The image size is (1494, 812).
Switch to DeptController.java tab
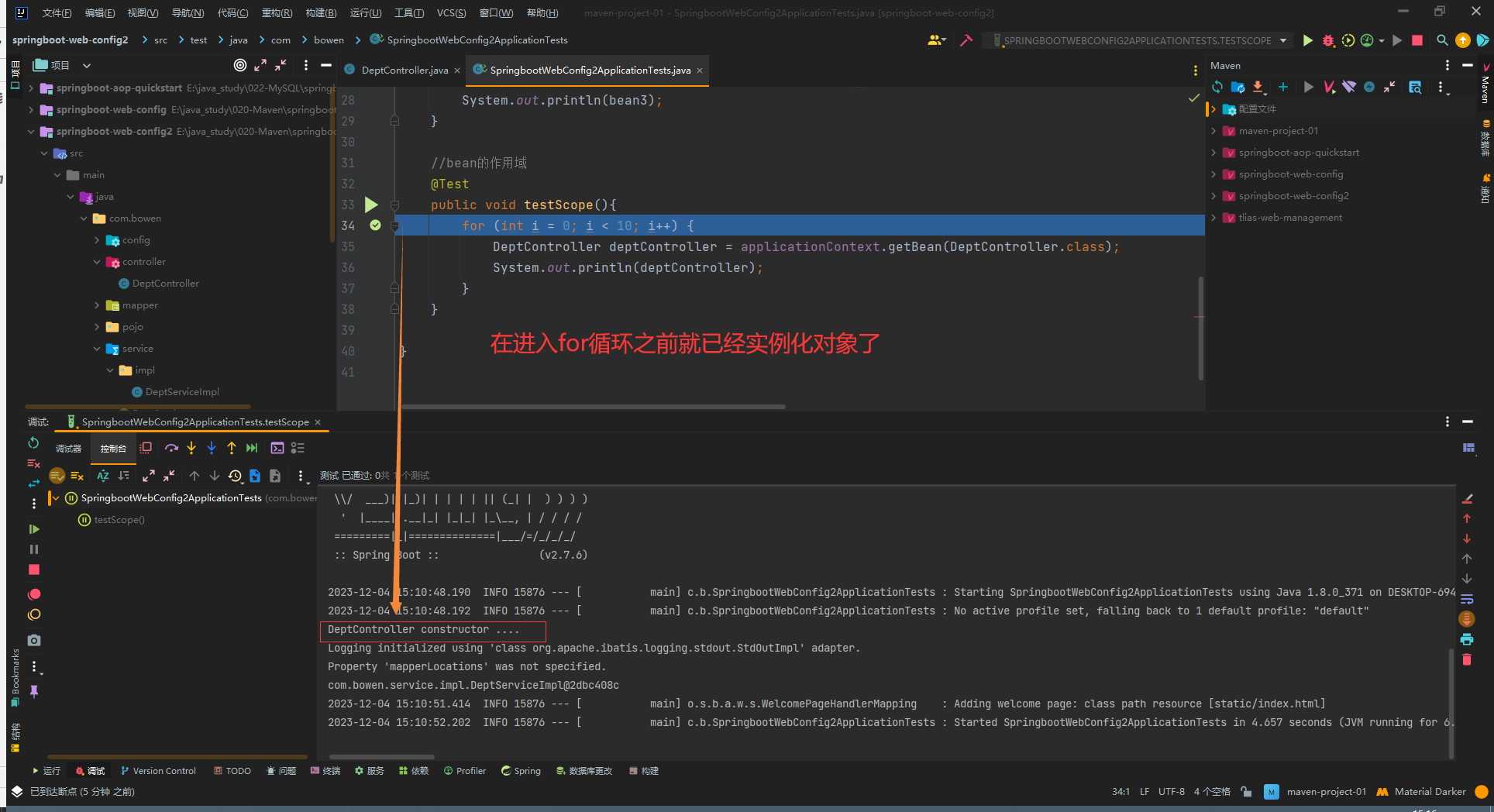[404, 71]
